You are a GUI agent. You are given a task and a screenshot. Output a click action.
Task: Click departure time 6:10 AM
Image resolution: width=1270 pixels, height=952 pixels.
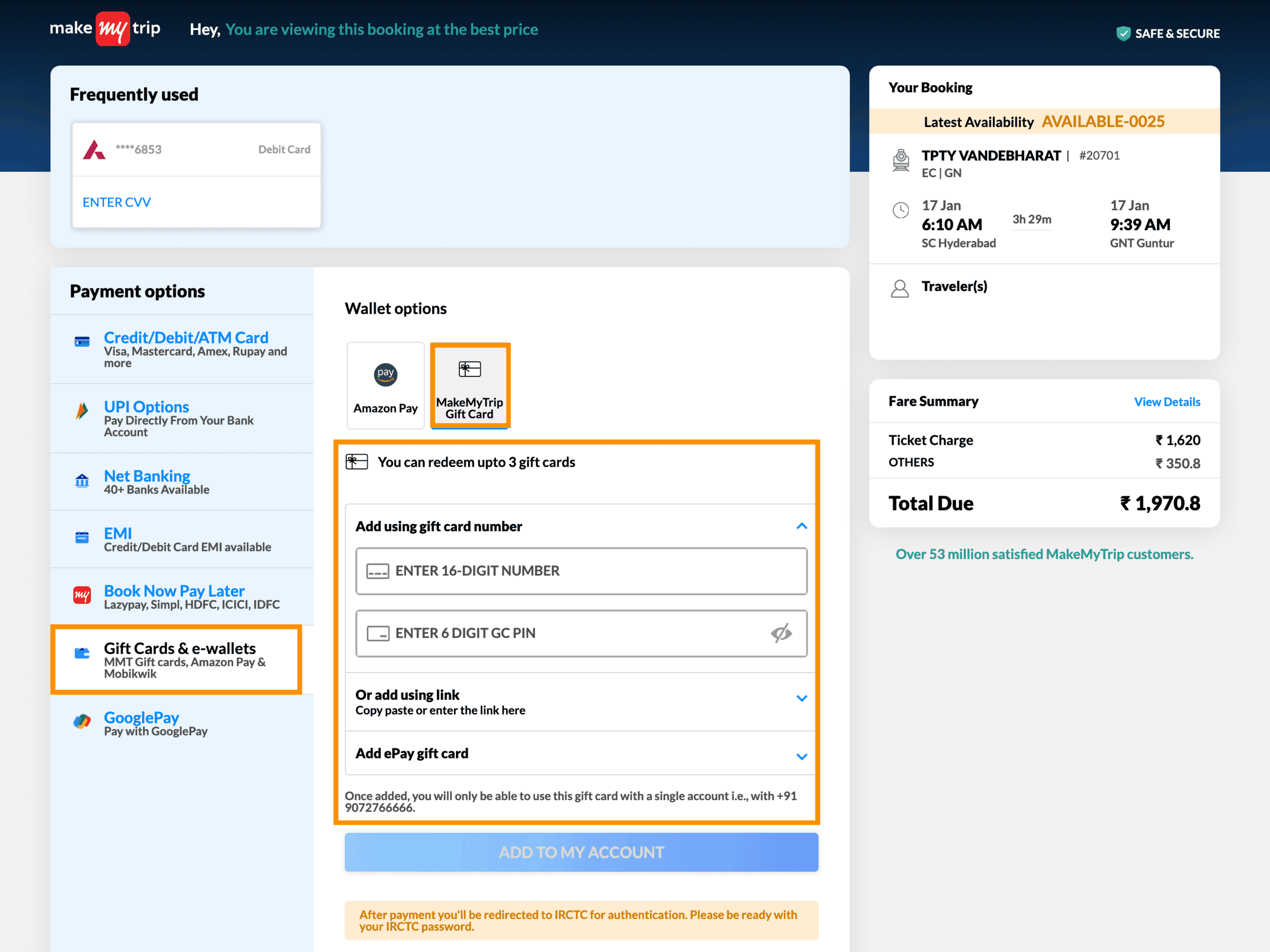(952, 225)
